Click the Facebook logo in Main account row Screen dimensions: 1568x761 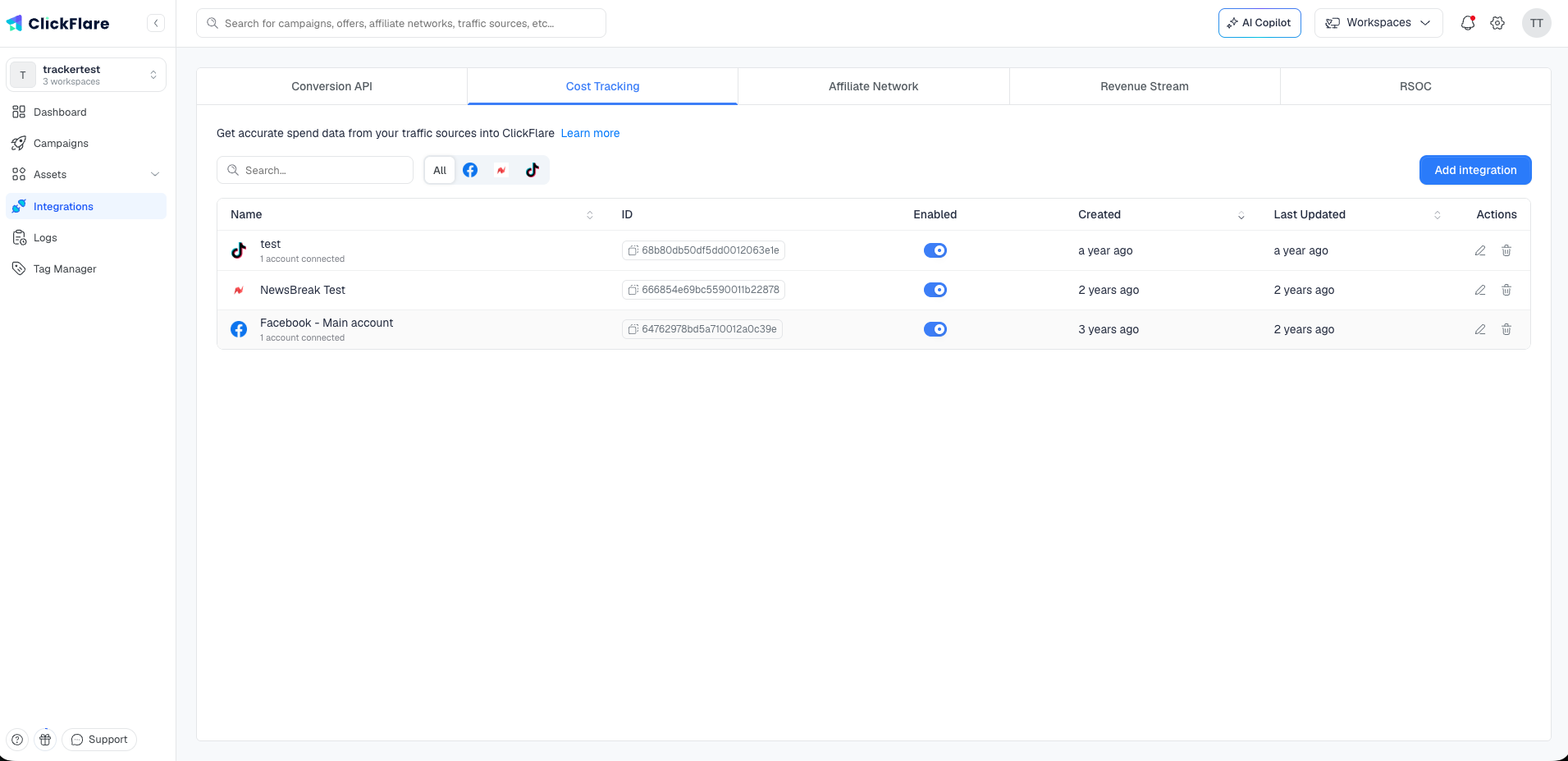(x=239, y=329)
